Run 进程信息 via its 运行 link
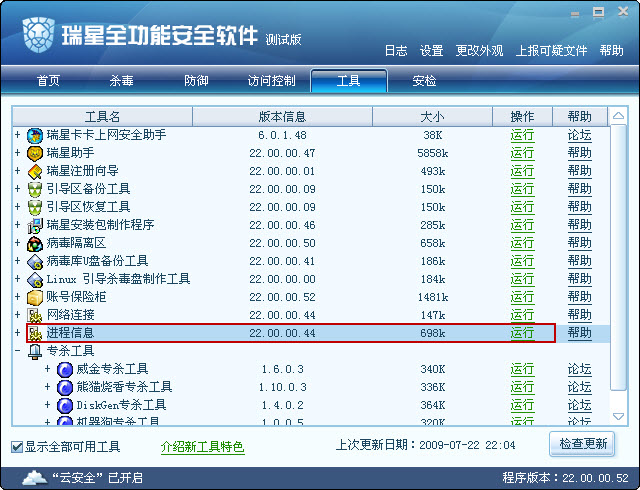This screenshot has width=640, height=490. click(x=522, y=333)
